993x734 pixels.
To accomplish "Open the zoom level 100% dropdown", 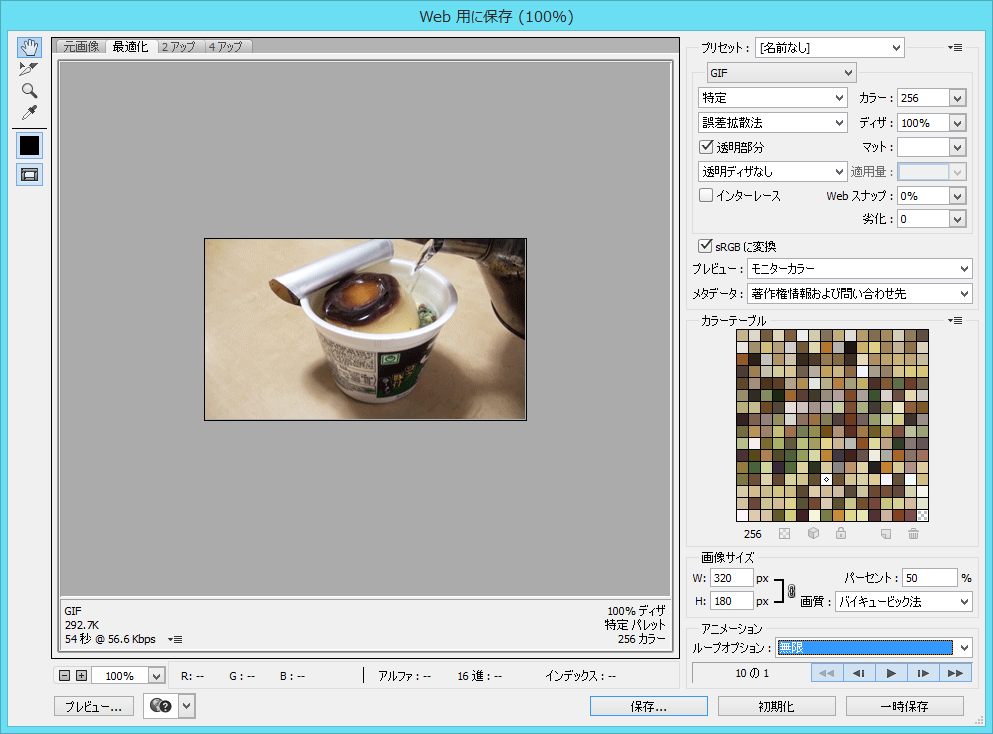I will click(156, 676).
